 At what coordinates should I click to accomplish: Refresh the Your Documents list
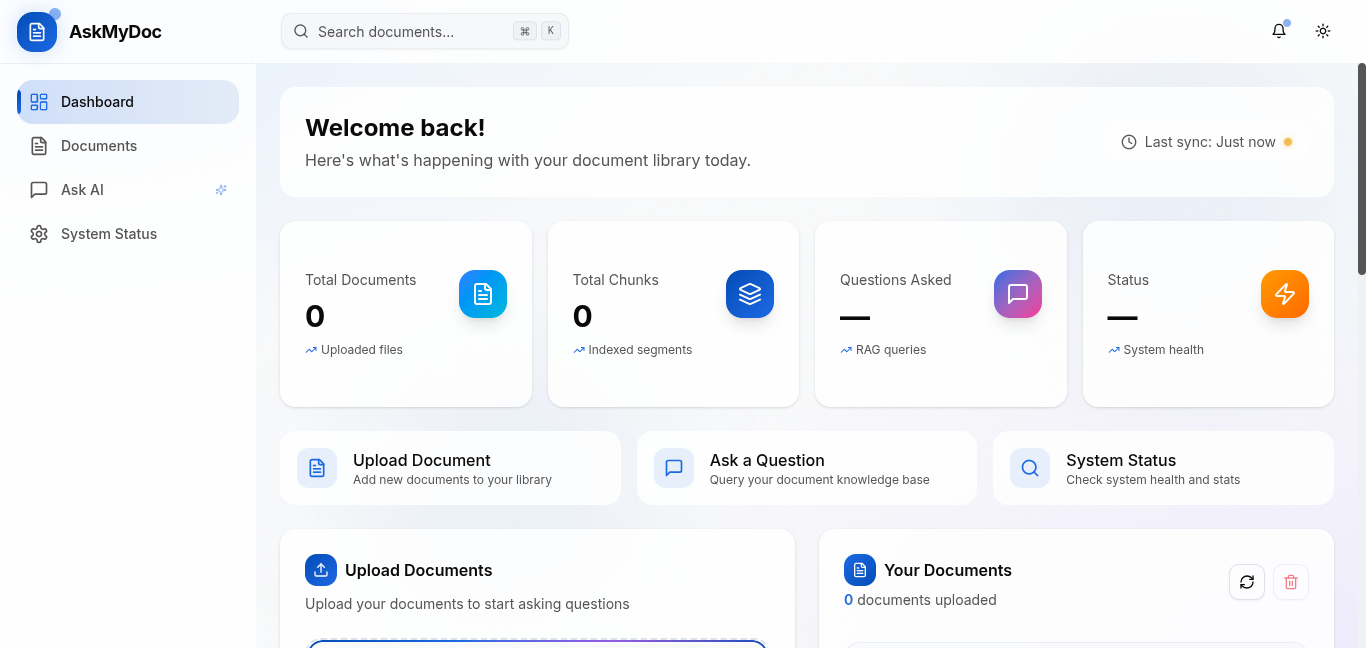click(x=1246, y=581)
